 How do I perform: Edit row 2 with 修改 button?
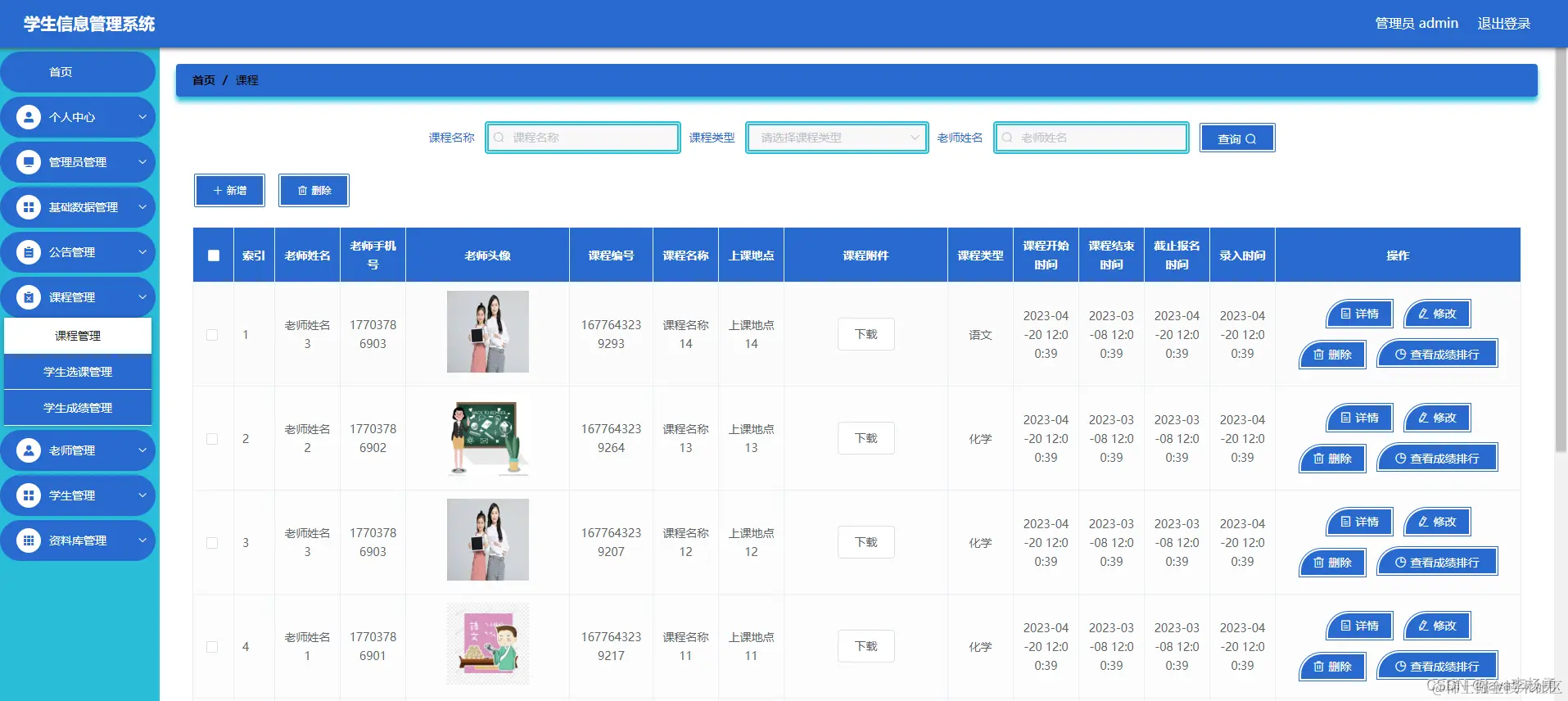click(x=1438, y=418)
